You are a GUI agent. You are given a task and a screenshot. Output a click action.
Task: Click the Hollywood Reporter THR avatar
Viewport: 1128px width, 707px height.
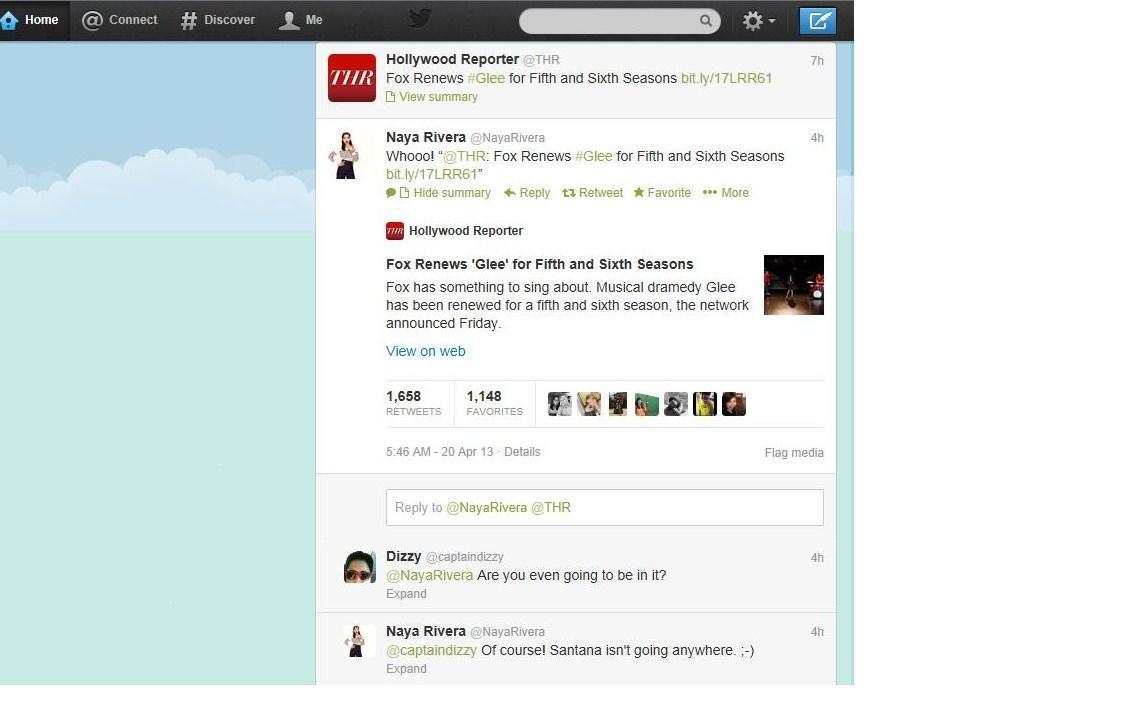click(x=352, y=78)
